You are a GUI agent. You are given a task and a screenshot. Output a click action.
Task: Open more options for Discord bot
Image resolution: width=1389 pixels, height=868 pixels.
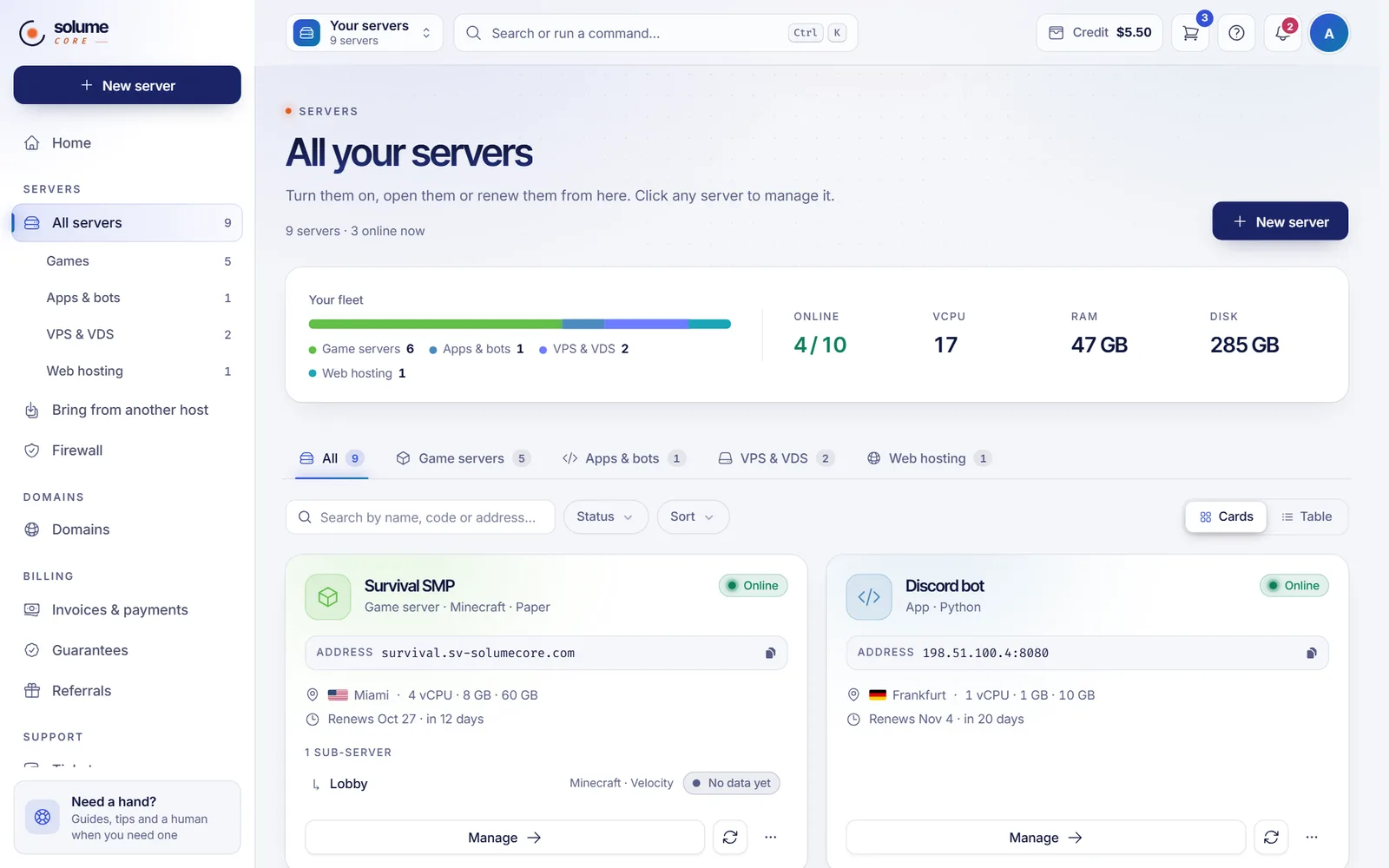click(1311, 838)
